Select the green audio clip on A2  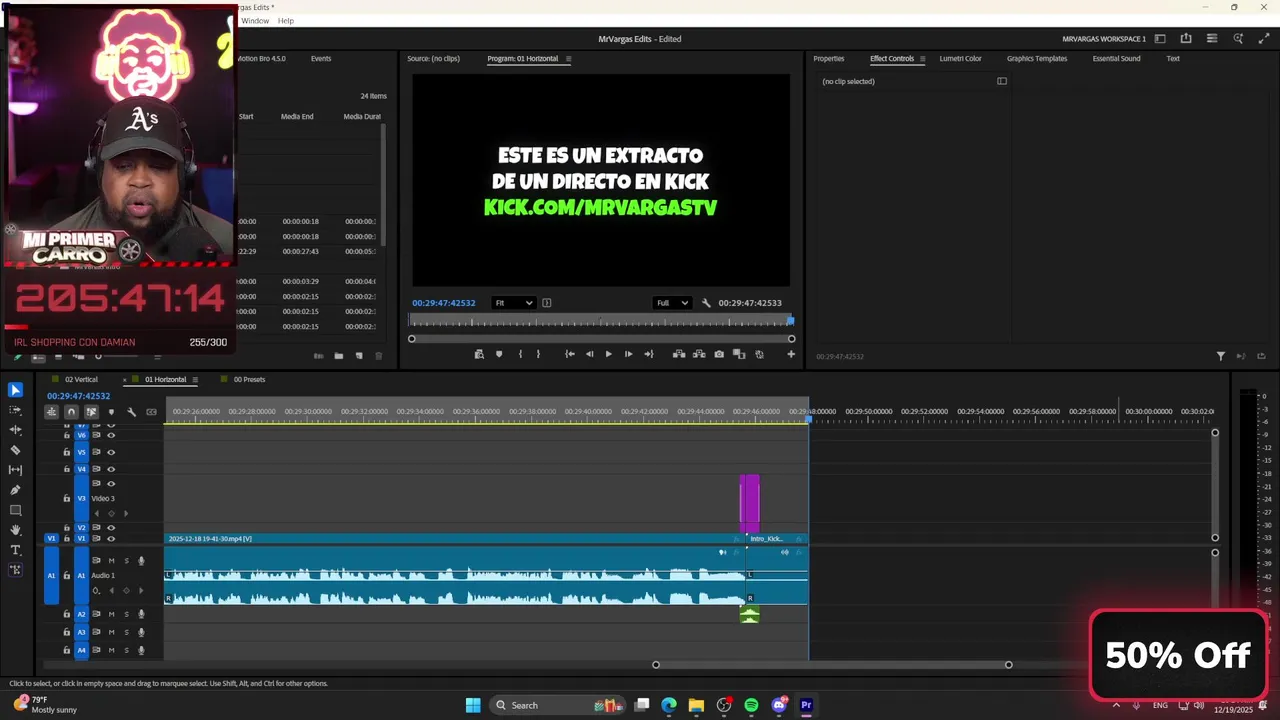click(x=749, y=615)
